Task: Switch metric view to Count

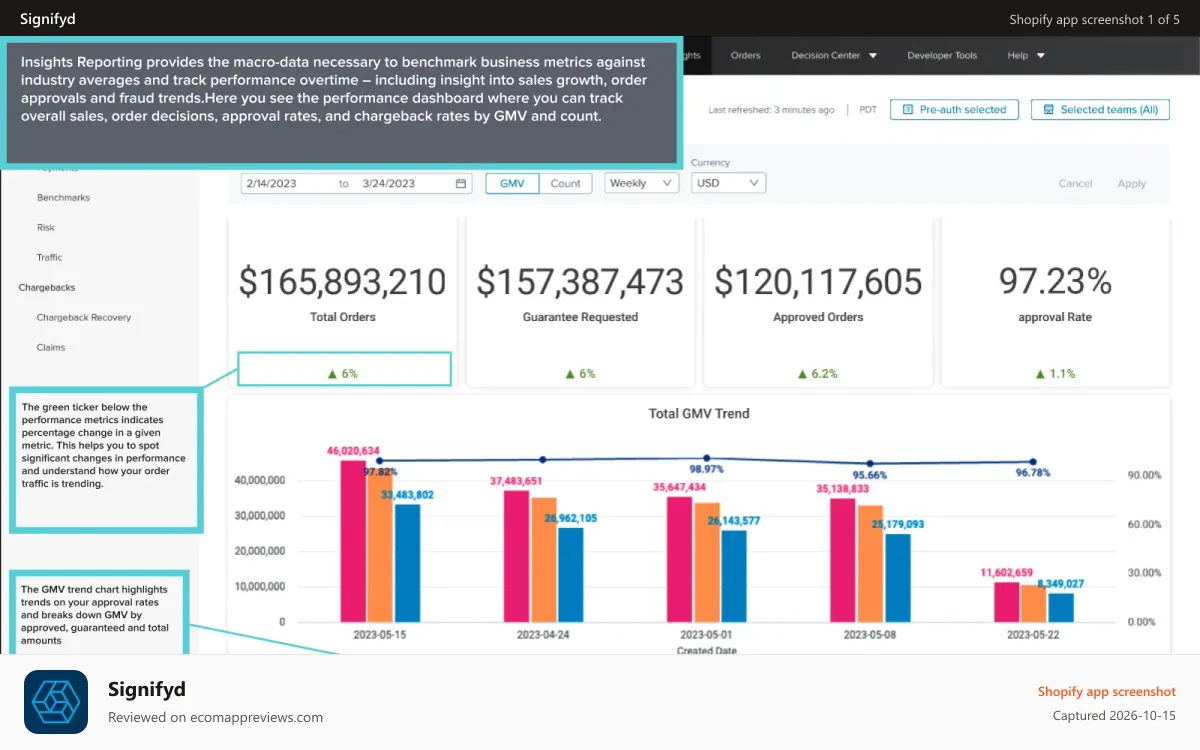Action: click(x=565, y=184)
